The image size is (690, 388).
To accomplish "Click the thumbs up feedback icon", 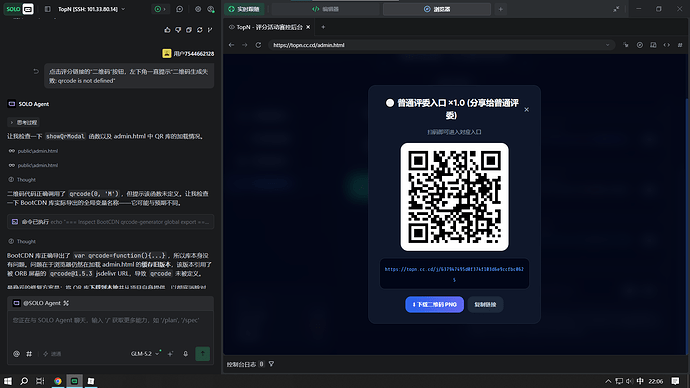I will (167, 30).
